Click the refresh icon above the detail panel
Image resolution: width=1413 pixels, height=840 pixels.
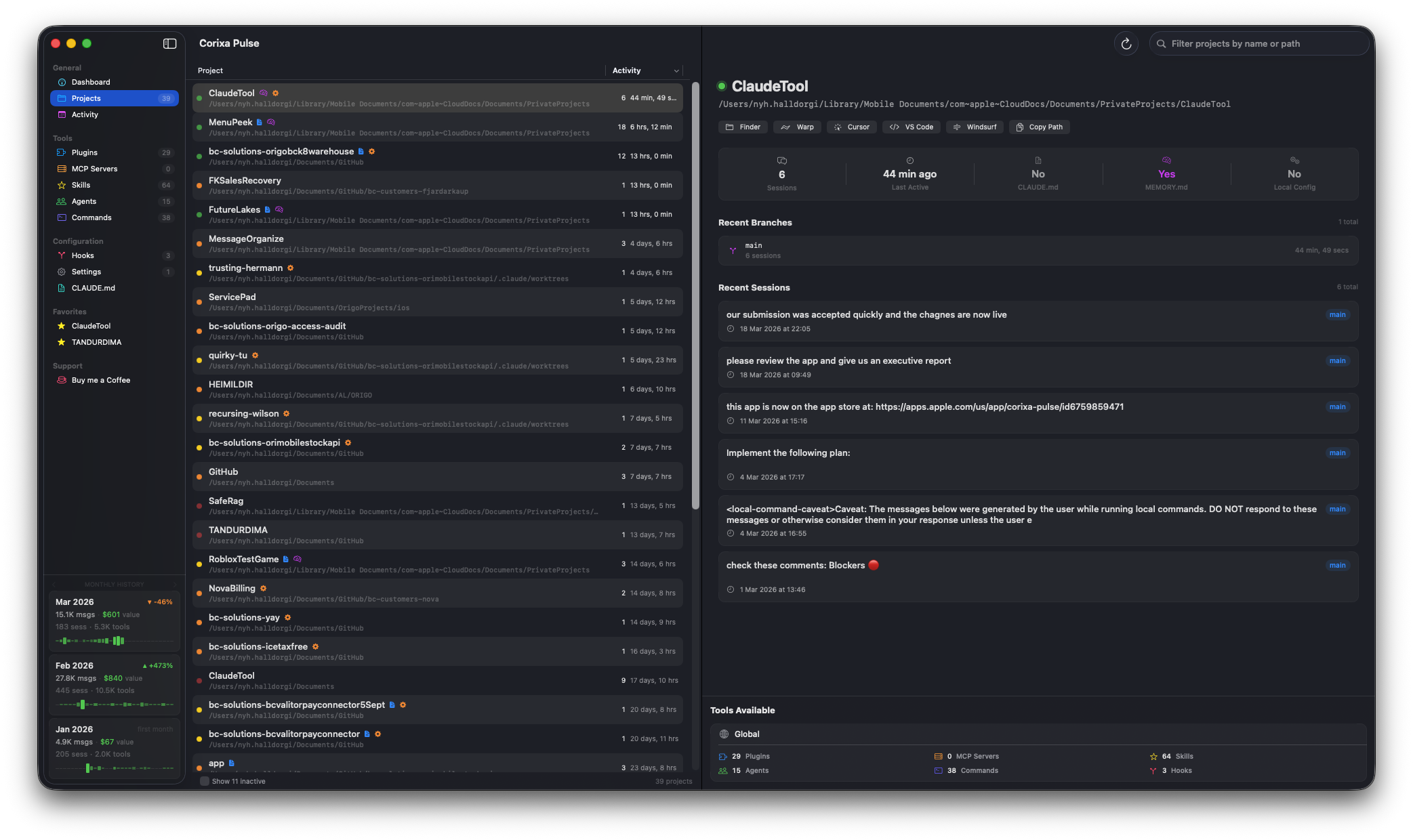coord(1126,43)
